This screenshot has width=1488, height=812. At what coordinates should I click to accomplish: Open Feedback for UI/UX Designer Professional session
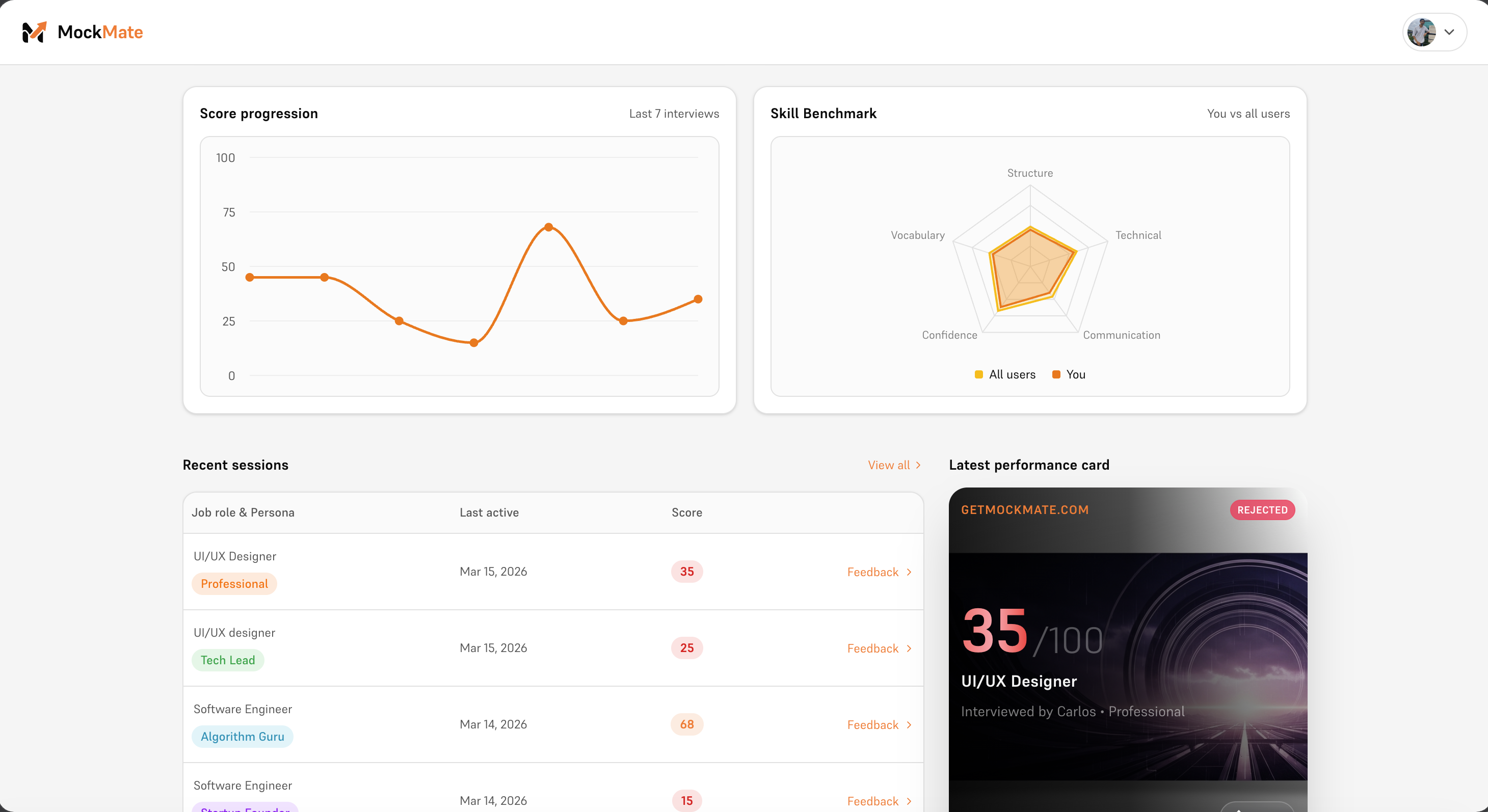pos(873,572)
